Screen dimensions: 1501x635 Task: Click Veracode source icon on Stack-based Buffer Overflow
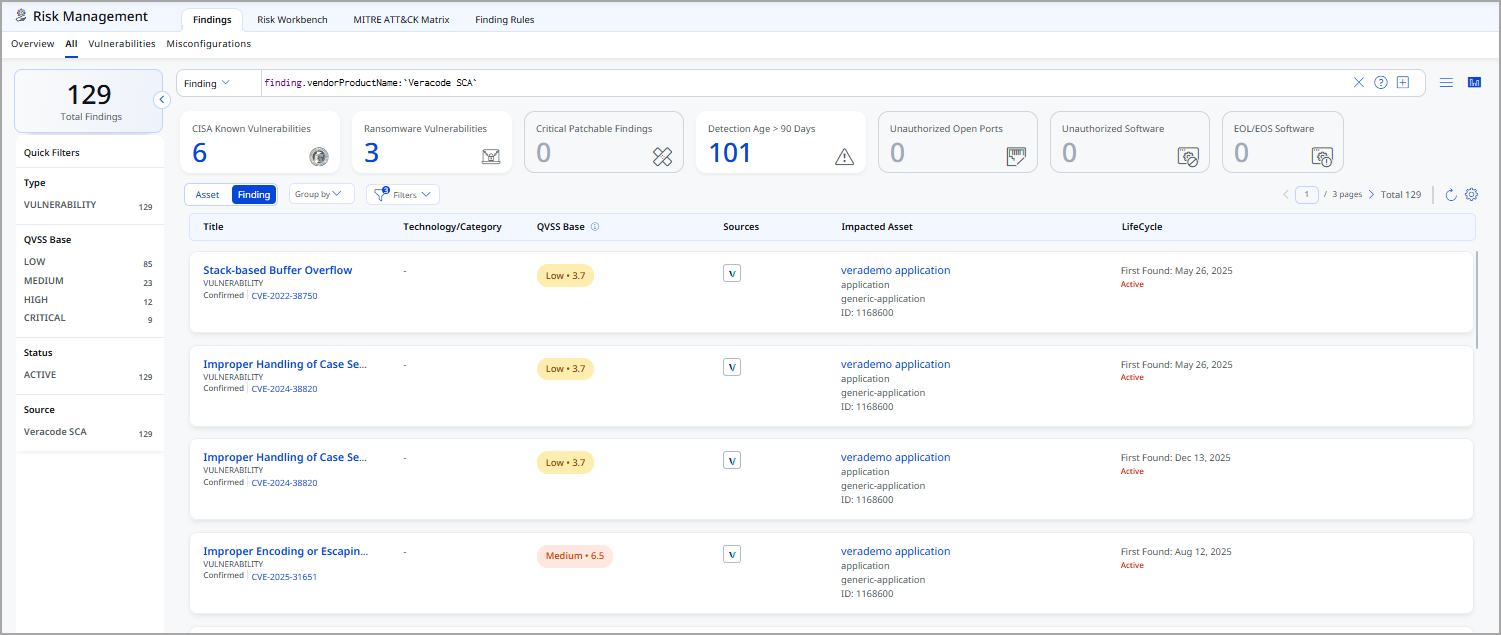pyautogui.click(x=732, y=273)
